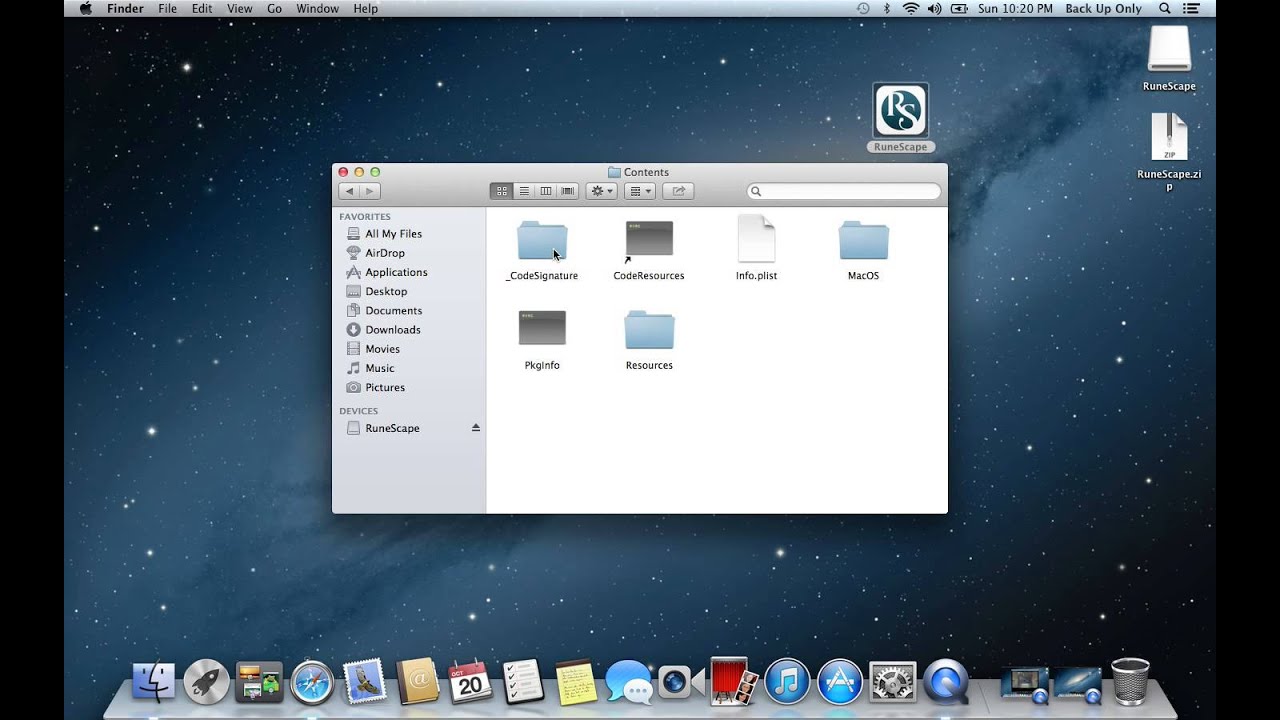The image size is (1280, 720).
Task: Switch to icon view in Finder toolbar
Action: 501,191
